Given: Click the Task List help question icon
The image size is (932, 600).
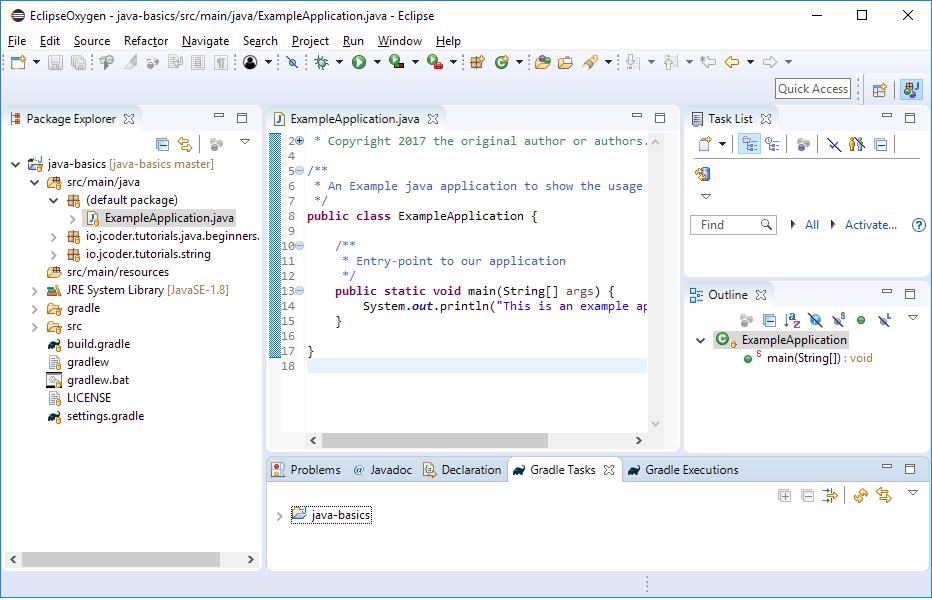Looking at the screenshot, I should pyautogui.click(x=918, y=225).
